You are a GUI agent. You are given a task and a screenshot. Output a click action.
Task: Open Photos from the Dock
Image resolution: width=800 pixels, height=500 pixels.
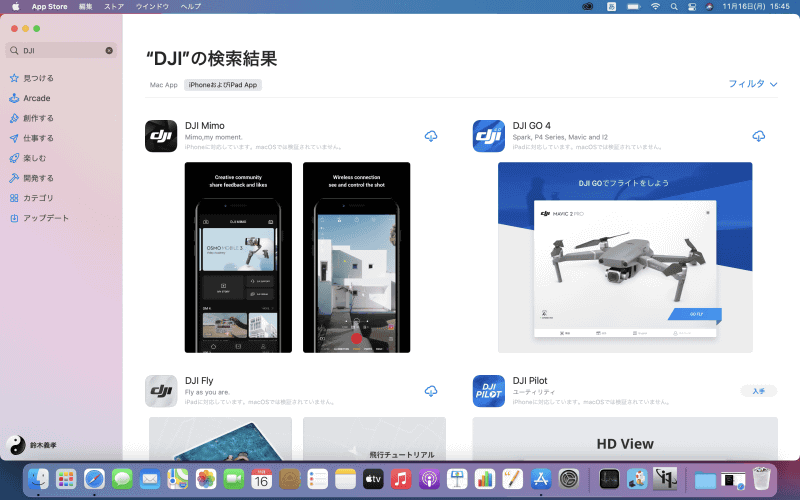tap(206, 479)
